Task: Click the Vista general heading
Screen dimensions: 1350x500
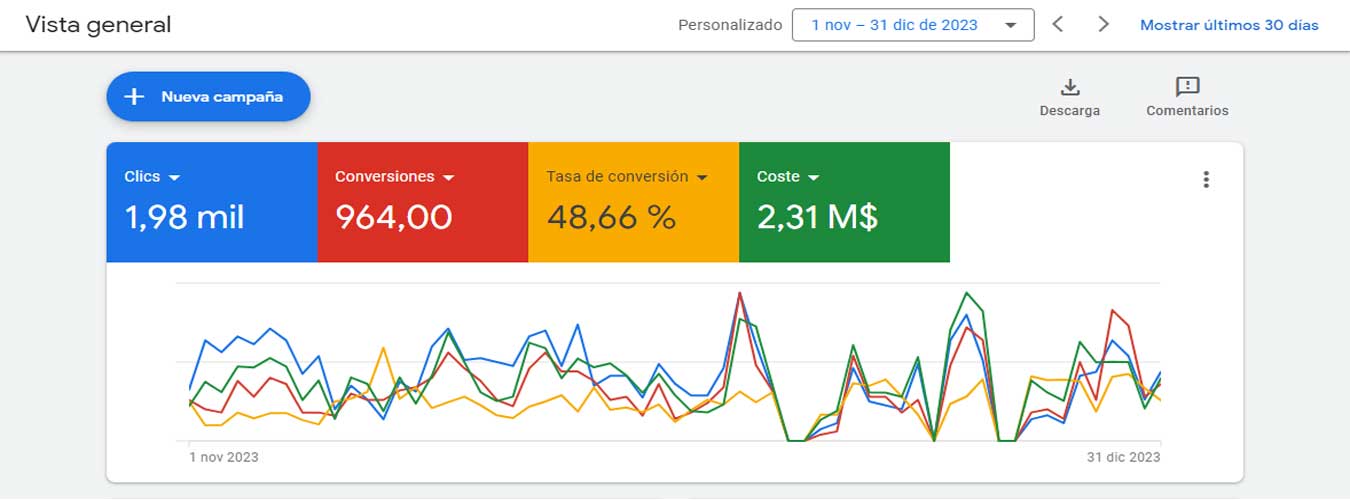Action: [98, 25]
